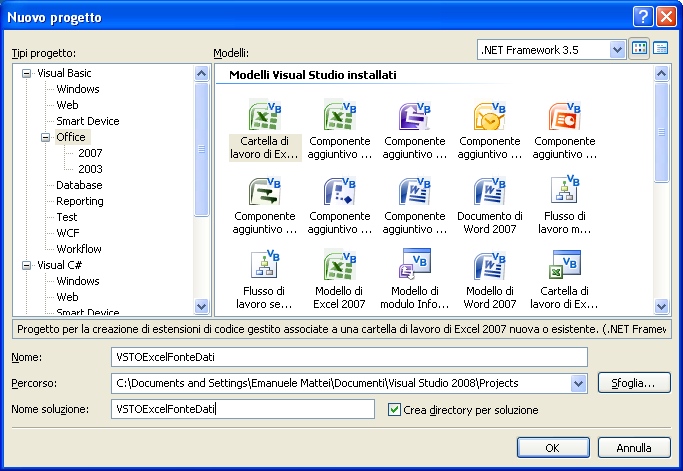Select the Test project type
The height and width of the screenshot is (471, 683).
click(67, 217)
